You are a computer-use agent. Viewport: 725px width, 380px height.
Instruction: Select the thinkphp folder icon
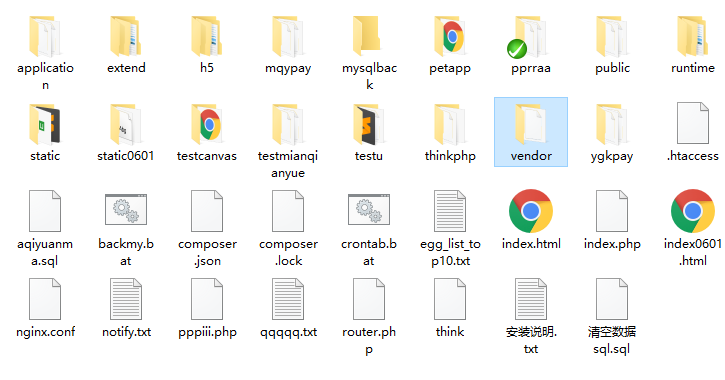449,125
